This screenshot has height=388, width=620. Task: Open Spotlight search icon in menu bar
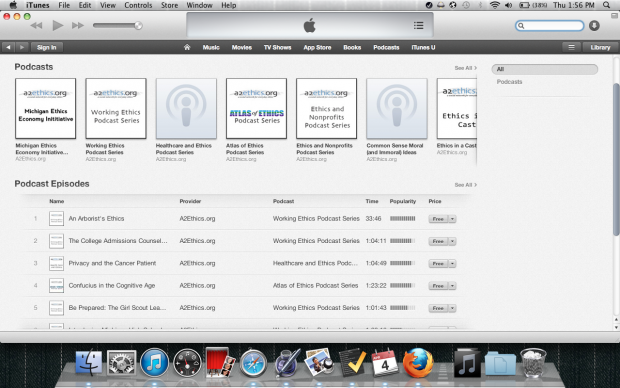pos(607,5)
